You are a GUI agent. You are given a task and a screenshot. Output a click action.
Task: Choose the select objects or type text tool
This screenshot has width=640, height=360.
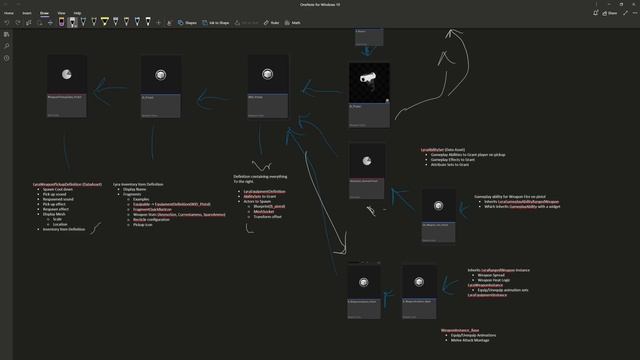(29, 23)
